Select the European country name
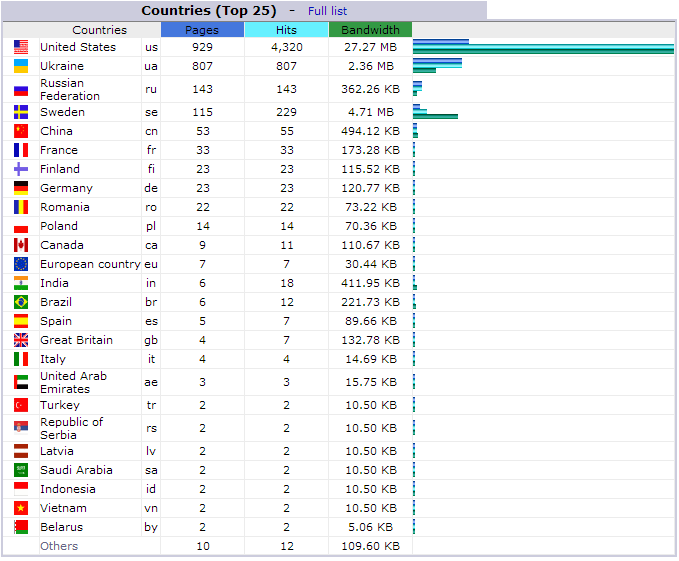Screen dimensions: 679x561 tap(90, 264)
